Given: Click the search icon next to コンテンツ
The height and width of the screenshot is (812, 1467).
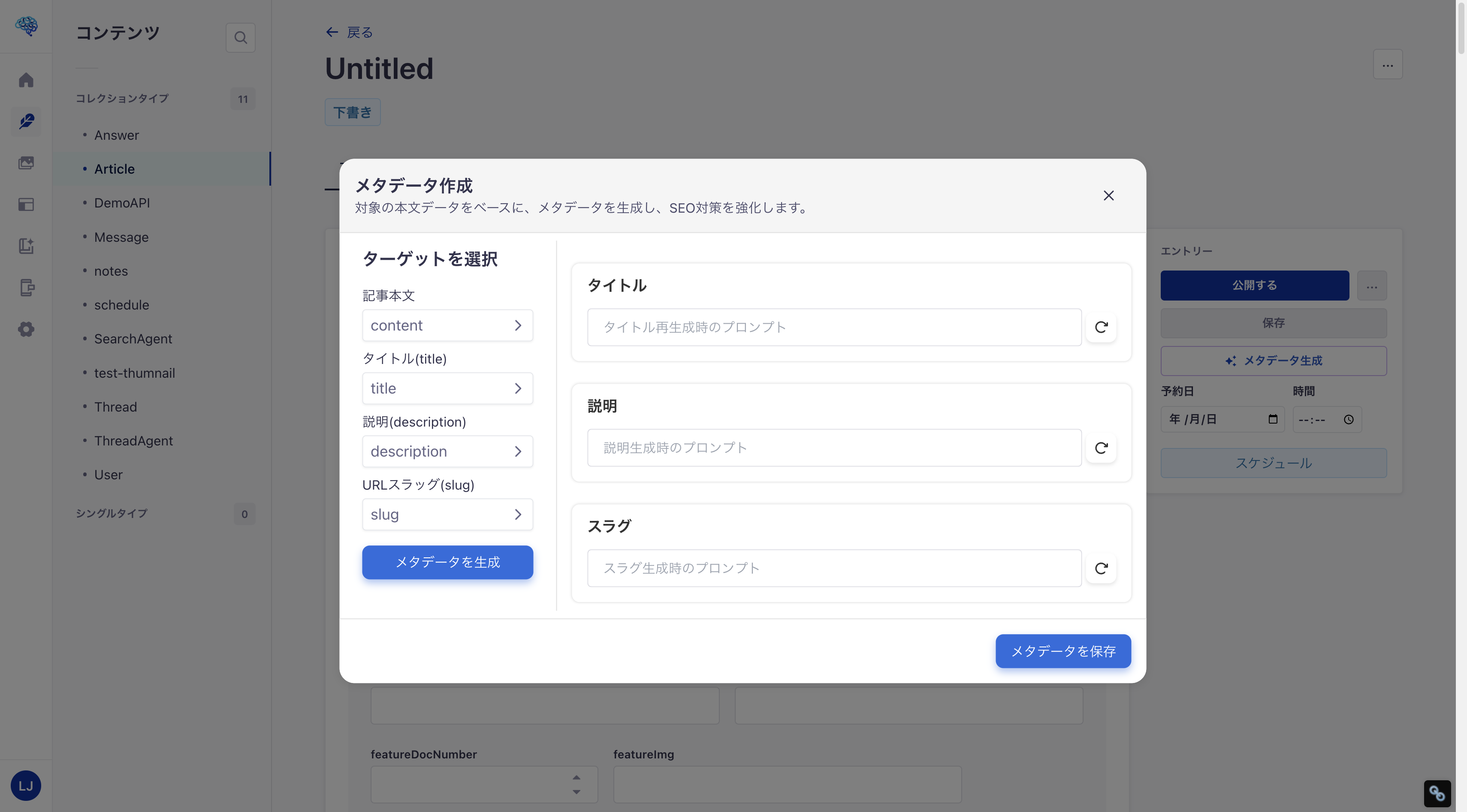Looking at the screenshot, I should pyautogui.click(x=240, y=37).
